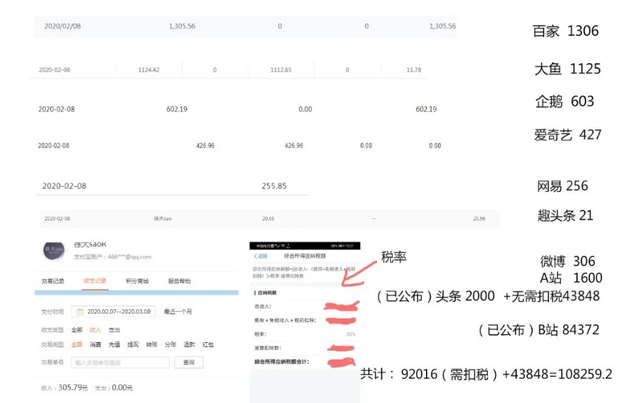Image resolution: width=640 pixels, height=403 pixels.
Task: Click the 爱奇艺 427 annotation
Action: click(x=567, y=135)
